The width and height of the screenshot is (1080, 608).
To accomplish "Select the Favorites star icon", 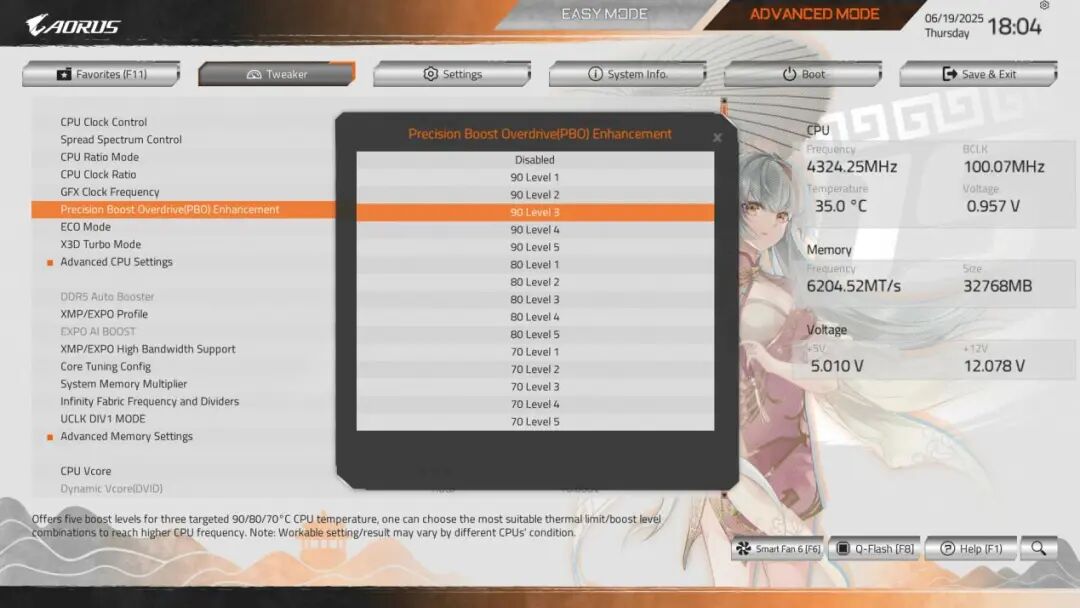I will tap(62, 73).
